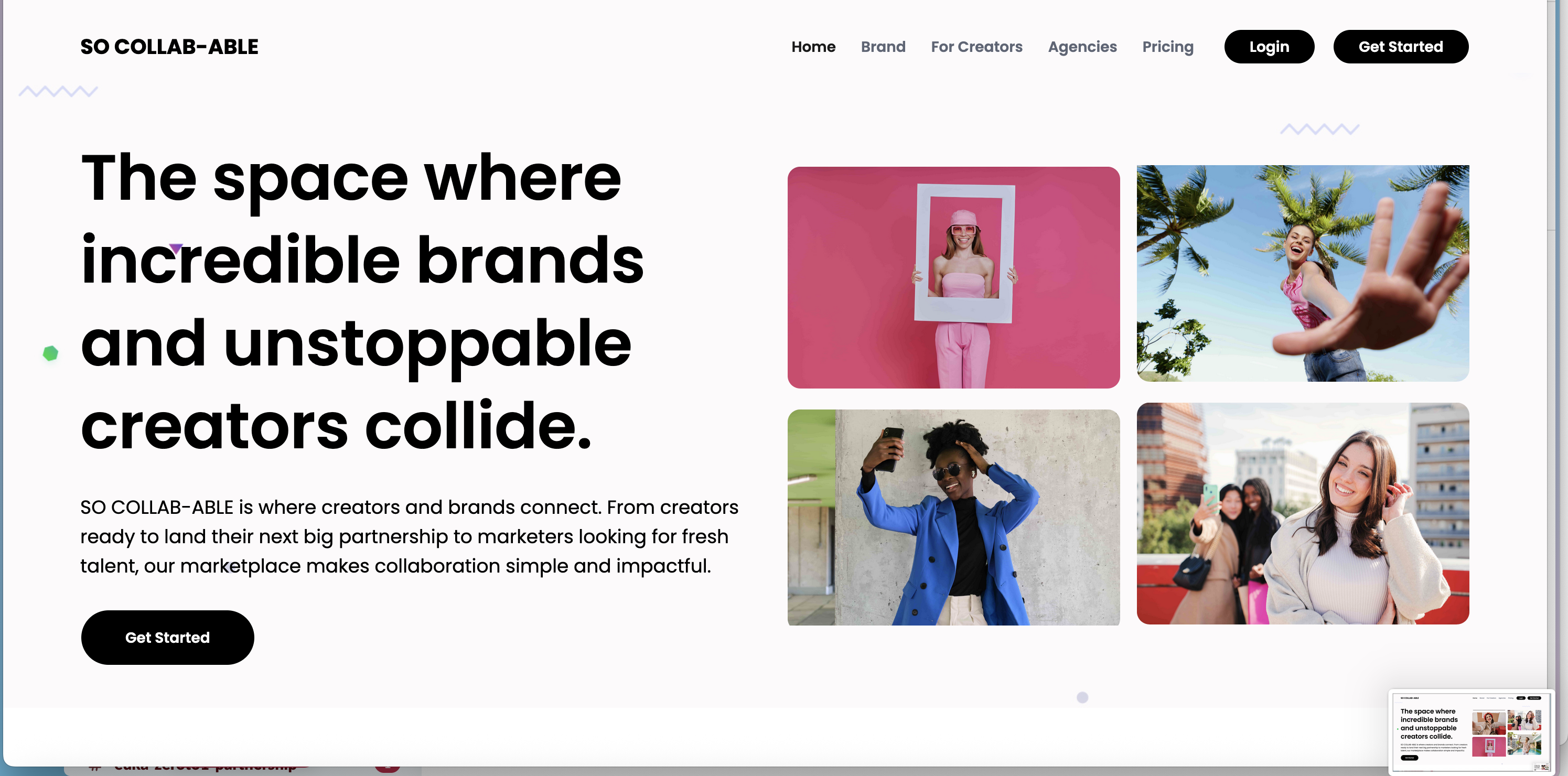This screenshot has width=1568, height=776.
Task: Click header Get Started button
Action: (1401, 47)
